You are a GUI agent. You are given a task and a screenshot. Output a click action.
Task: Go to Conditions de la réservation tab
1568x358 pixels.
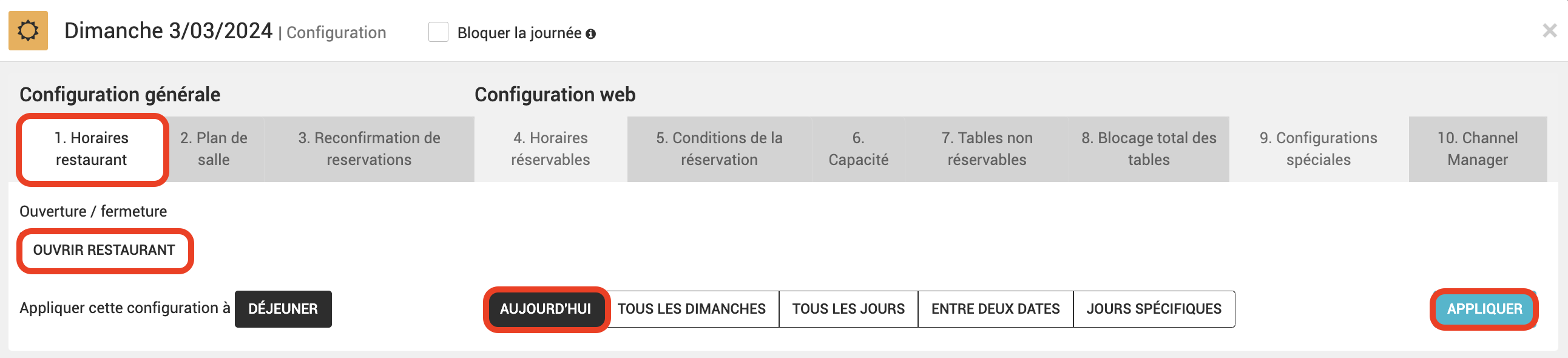(720, 149)
